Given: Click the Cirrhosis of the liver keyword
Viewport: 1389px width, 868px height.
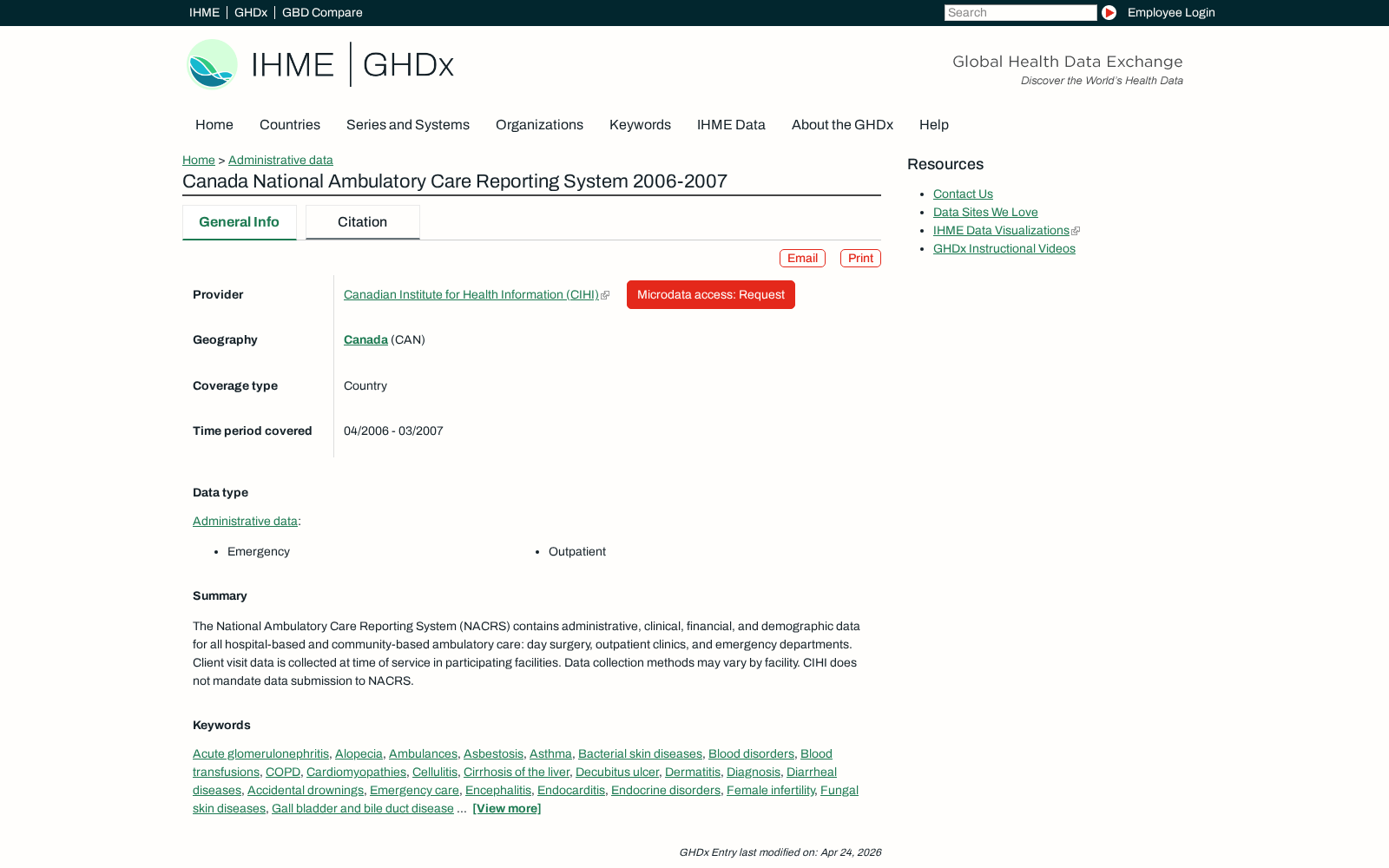Looking at the screenshot, I should [x=517, y=772].
